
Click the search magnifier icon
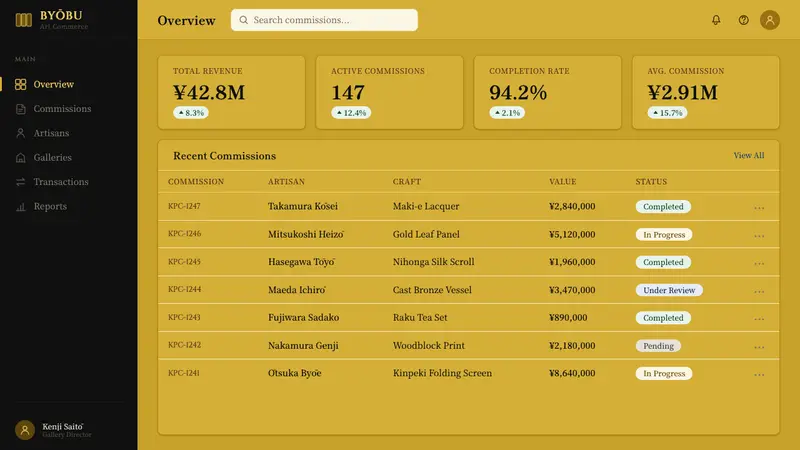coord(243,20)
